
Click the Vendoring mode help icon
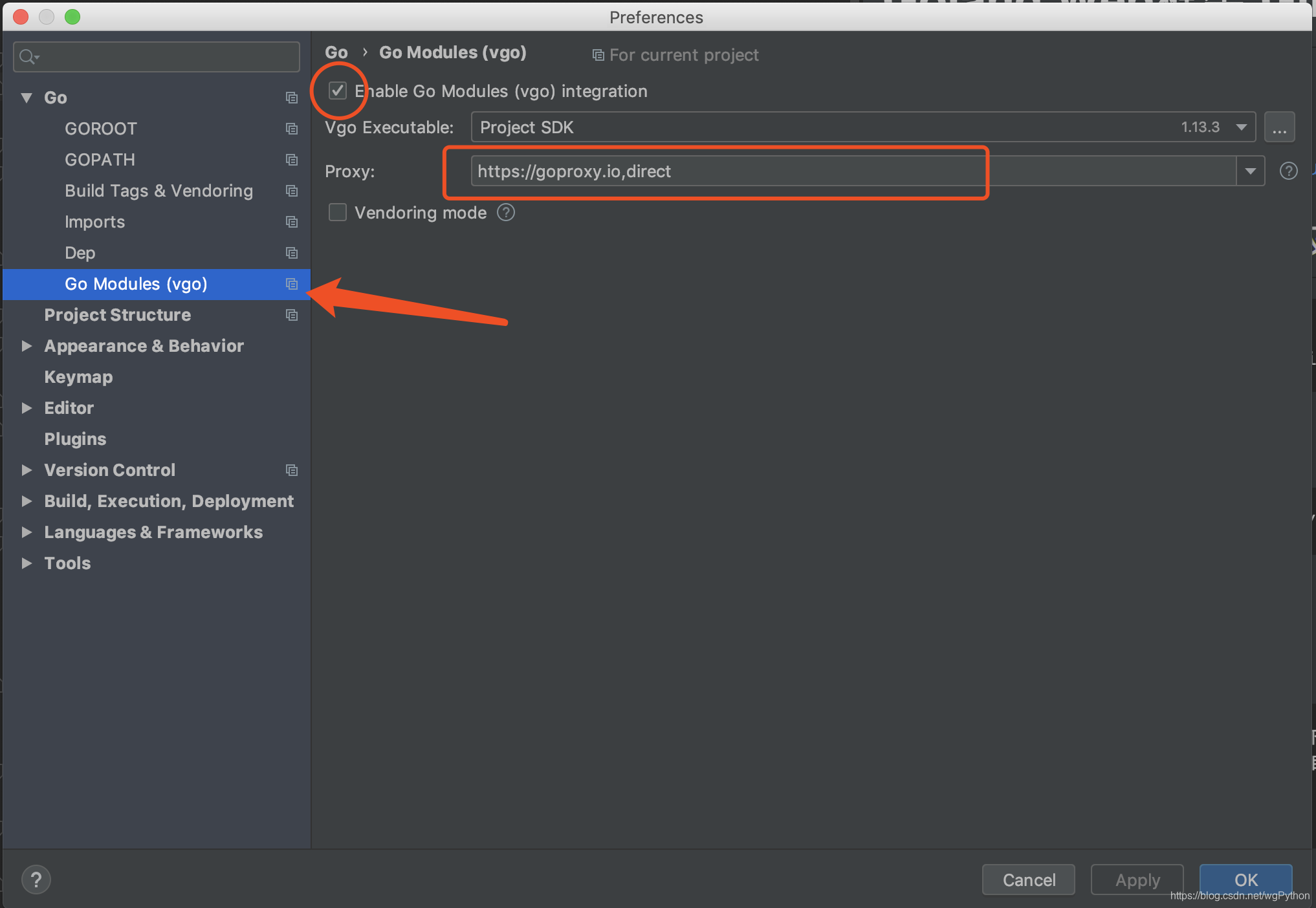pos(505,212)
